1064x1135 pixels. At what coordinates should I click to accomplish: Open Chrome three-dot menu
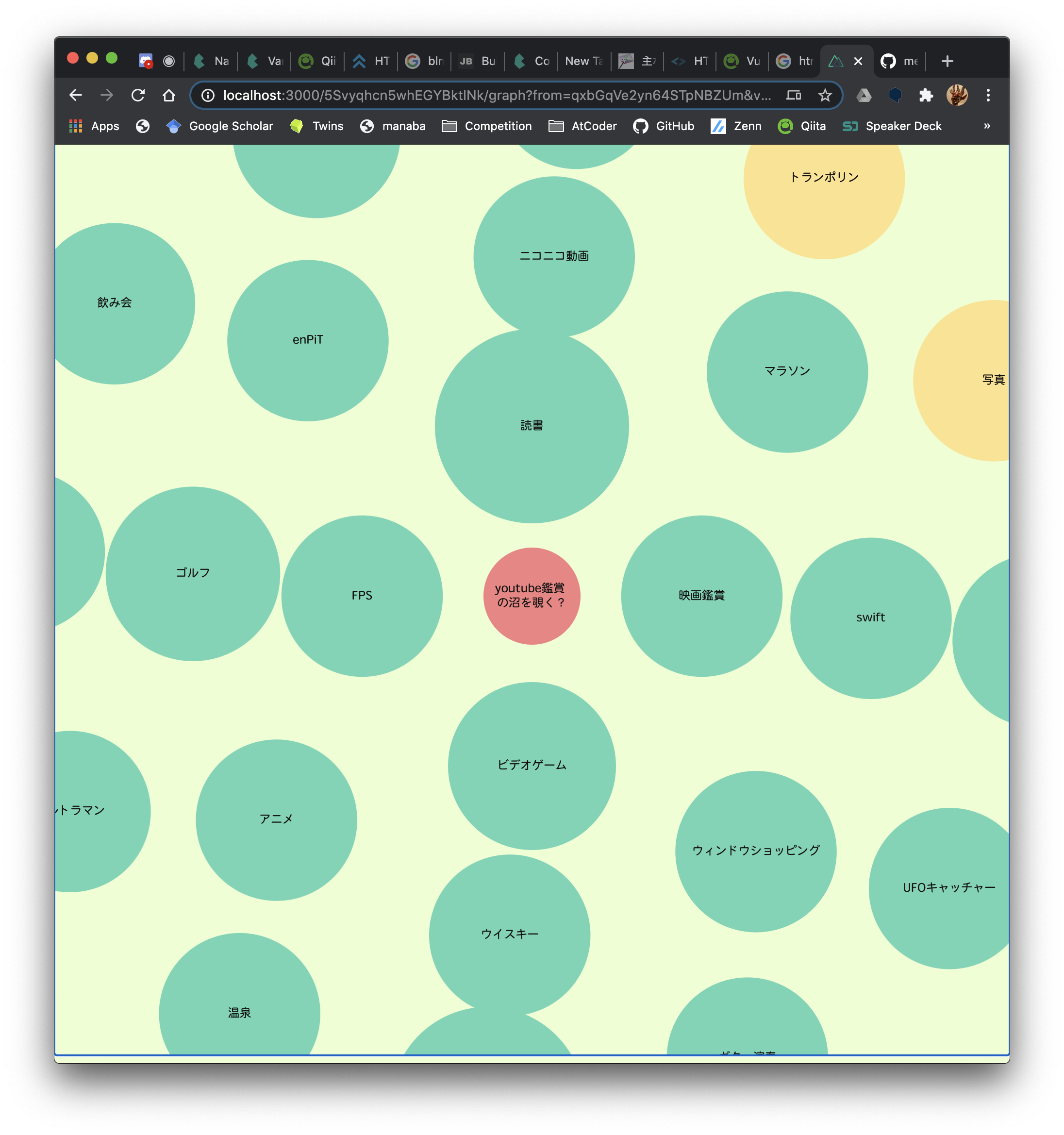[x=987, y=95]
